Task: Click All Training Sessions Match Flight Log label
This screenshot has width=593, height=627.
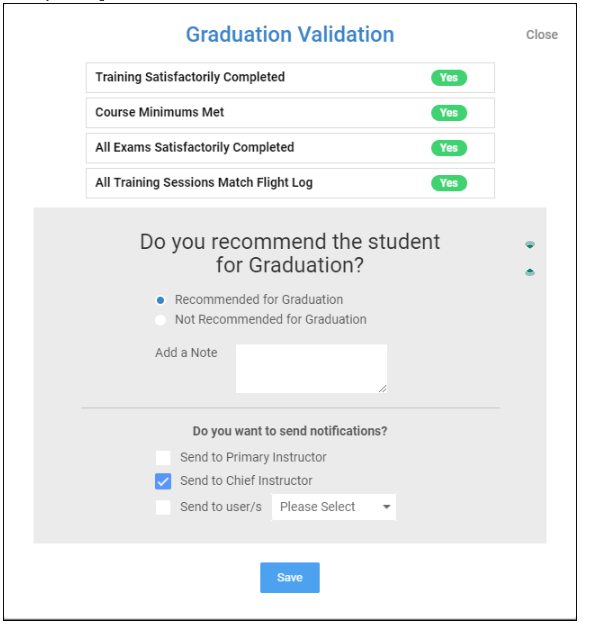Action: [204, 182]
